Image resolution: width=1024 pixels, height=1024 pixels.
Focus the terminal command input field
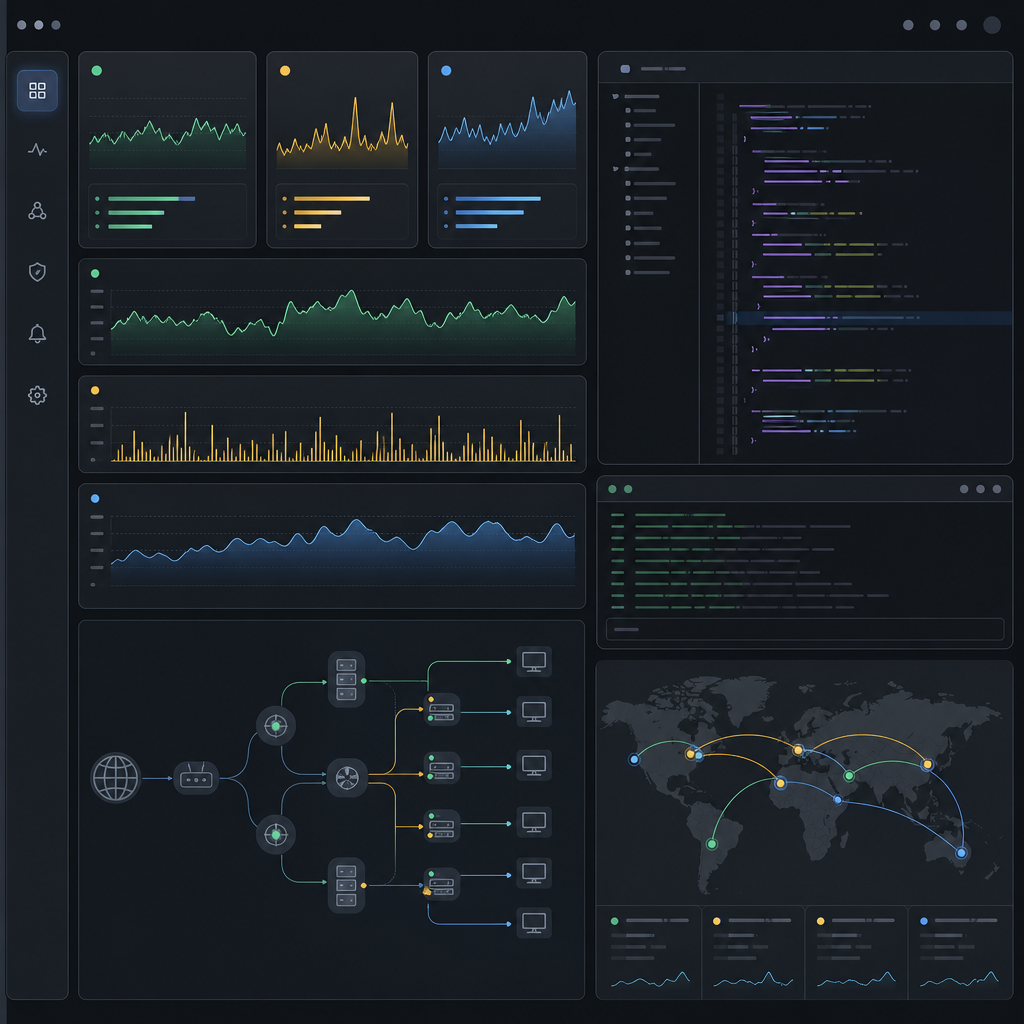(x=805, y=629)
